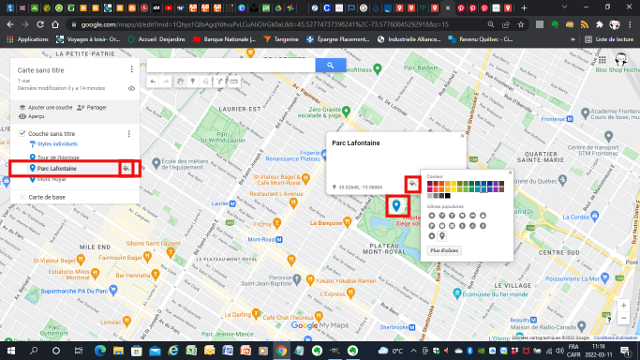
Task: Show hidden system tray icons
Action: click(413, 351)
